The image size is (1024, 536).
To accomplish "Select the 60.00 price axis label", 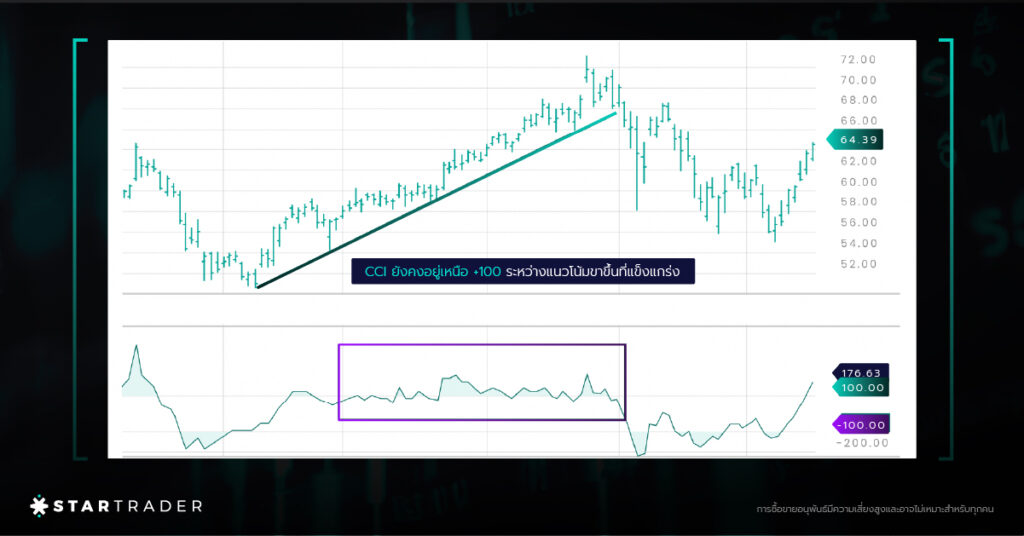I will (x=859, y=182).
